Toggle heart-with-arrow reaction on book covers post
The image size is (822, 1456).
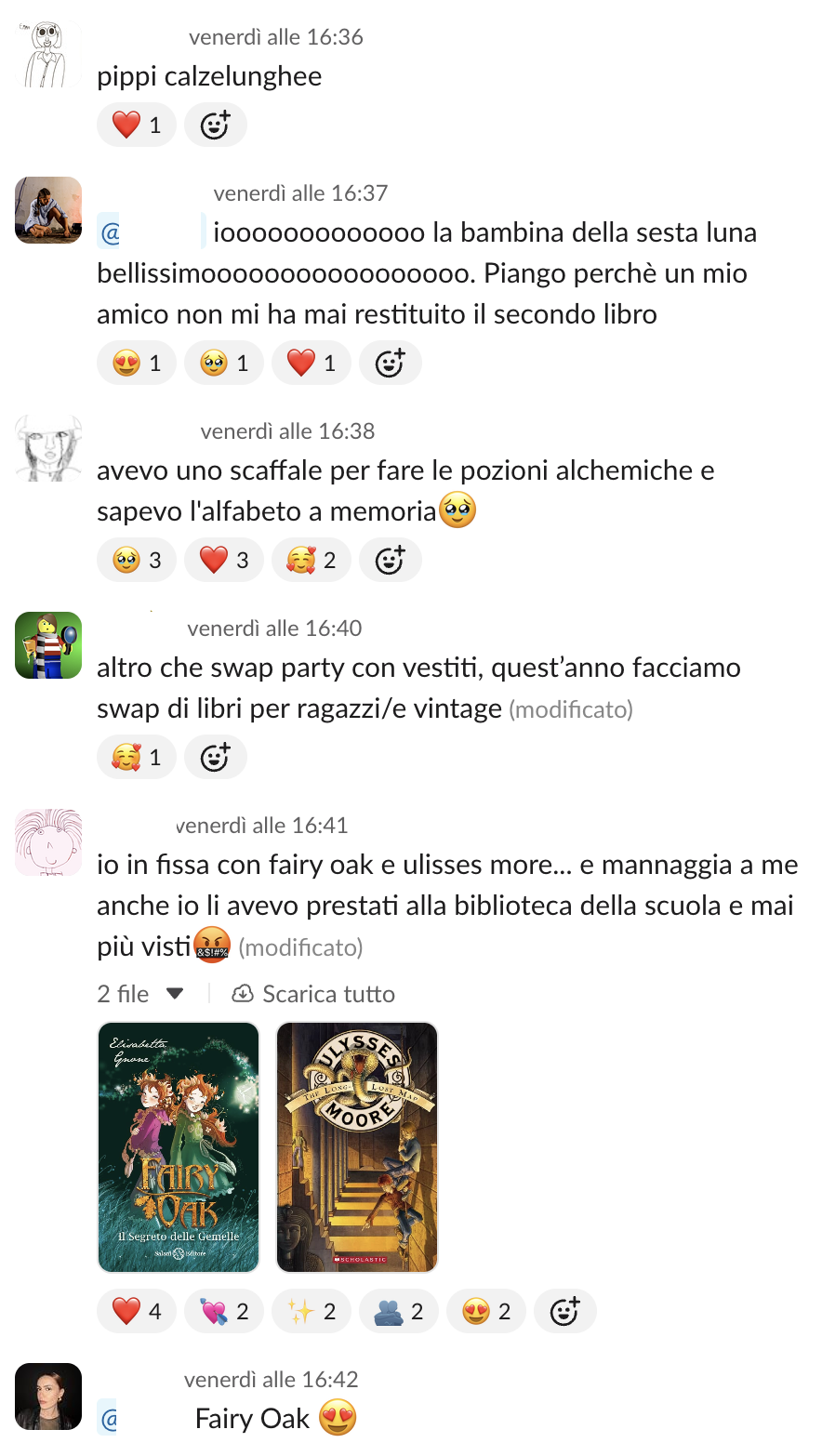click(x=224, y=1311)
